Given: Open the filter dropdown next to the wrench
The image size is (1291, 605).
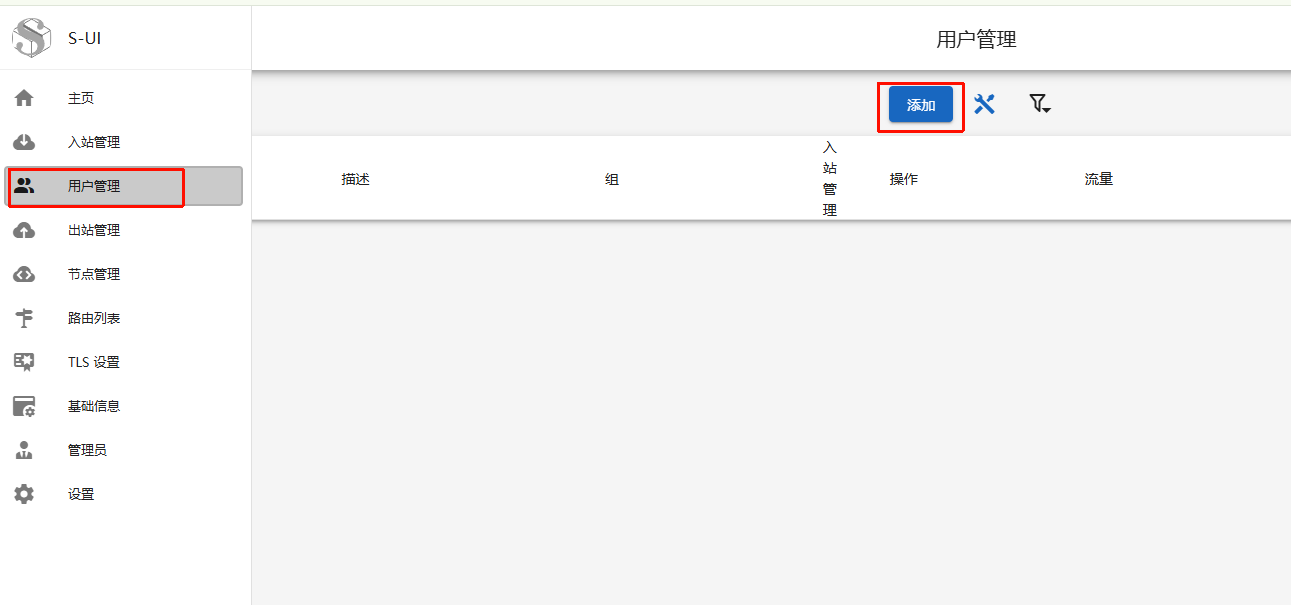Looking at the screenshot, I should [x=1040, y=104].
